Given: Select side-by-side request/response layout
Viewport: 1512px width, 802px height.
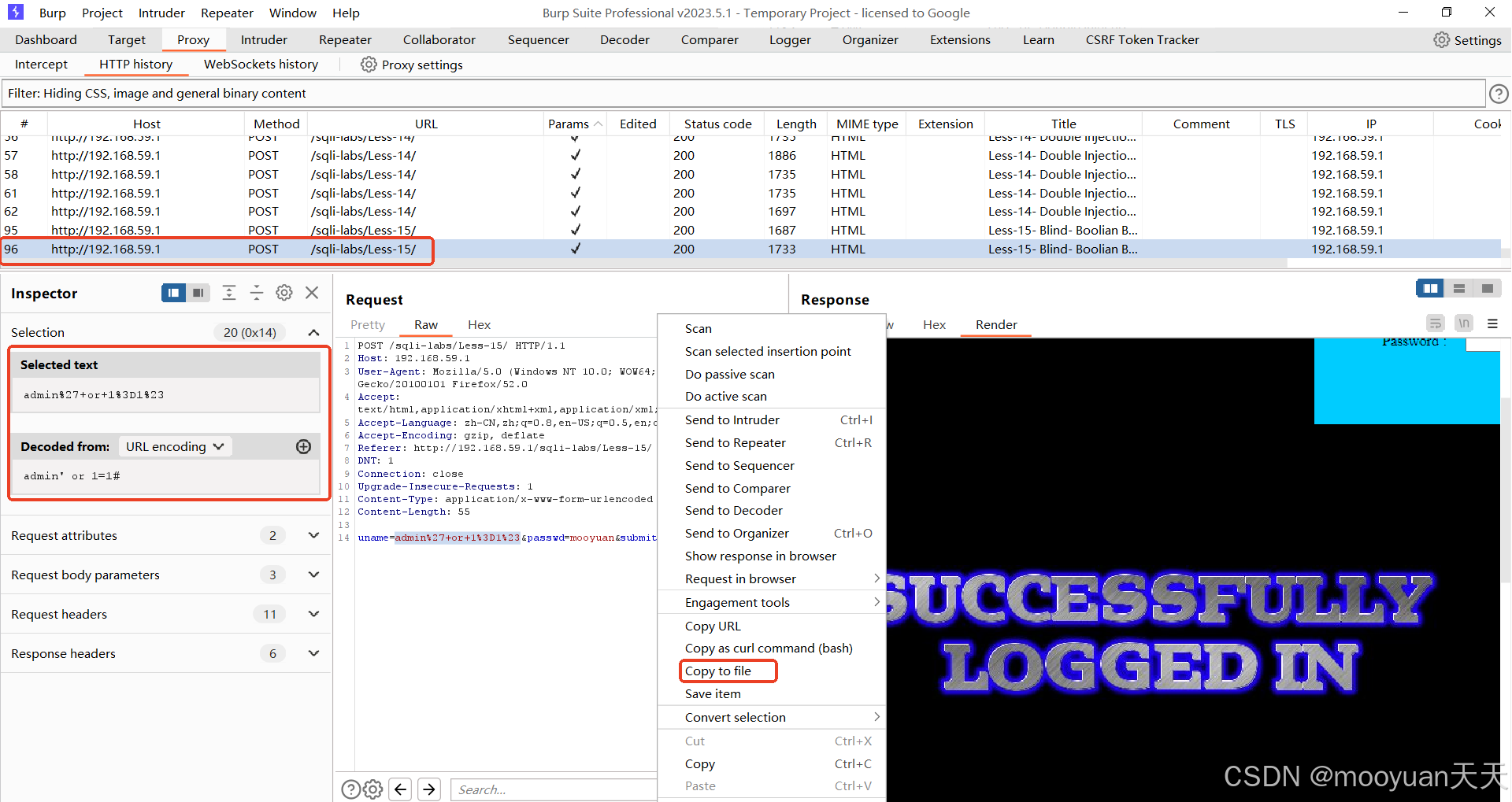Looking at the screenshot, I should [1430, 289].
